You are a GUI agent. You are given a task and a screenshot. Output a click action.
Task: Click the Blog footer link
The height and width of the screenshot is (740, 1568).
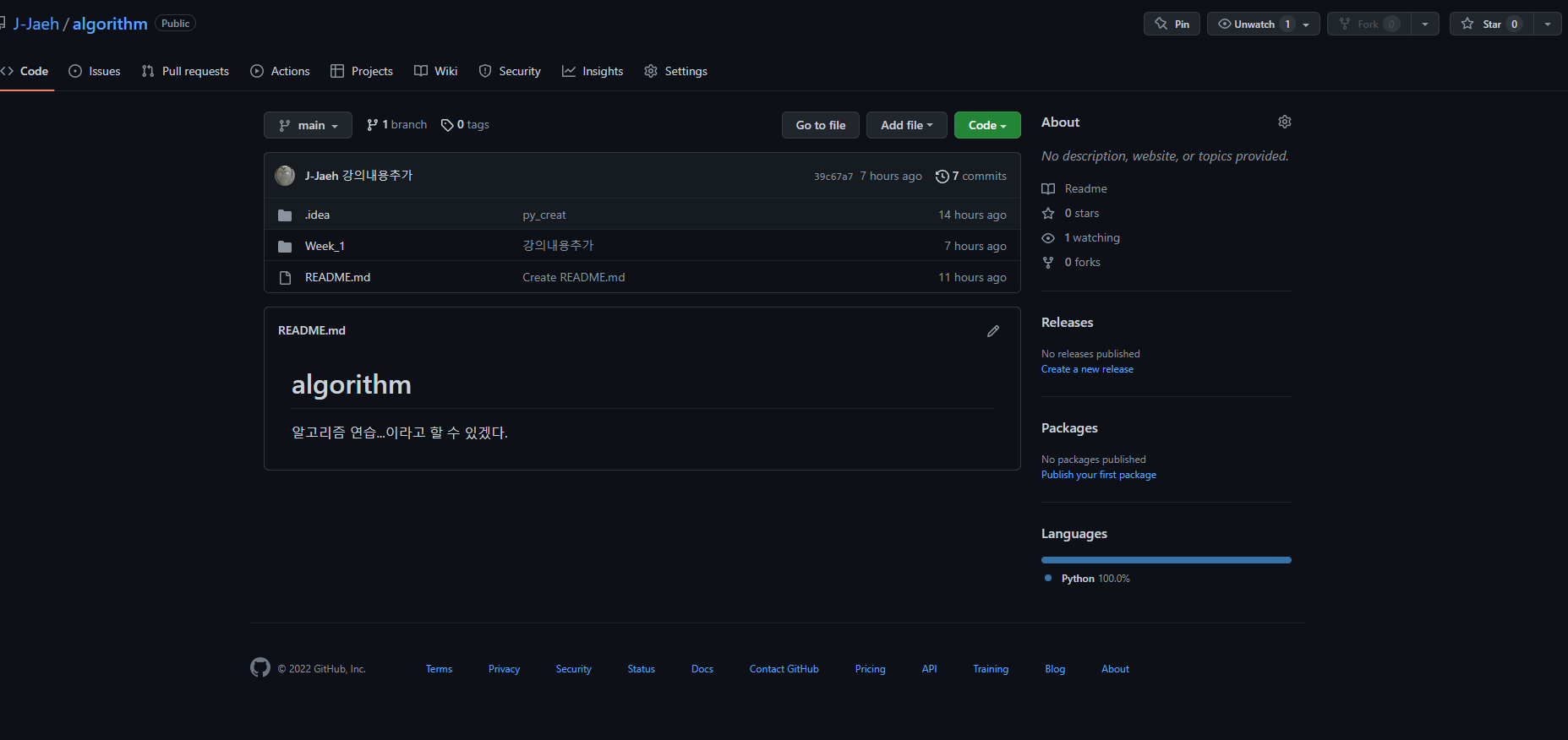pos(1055,669)
